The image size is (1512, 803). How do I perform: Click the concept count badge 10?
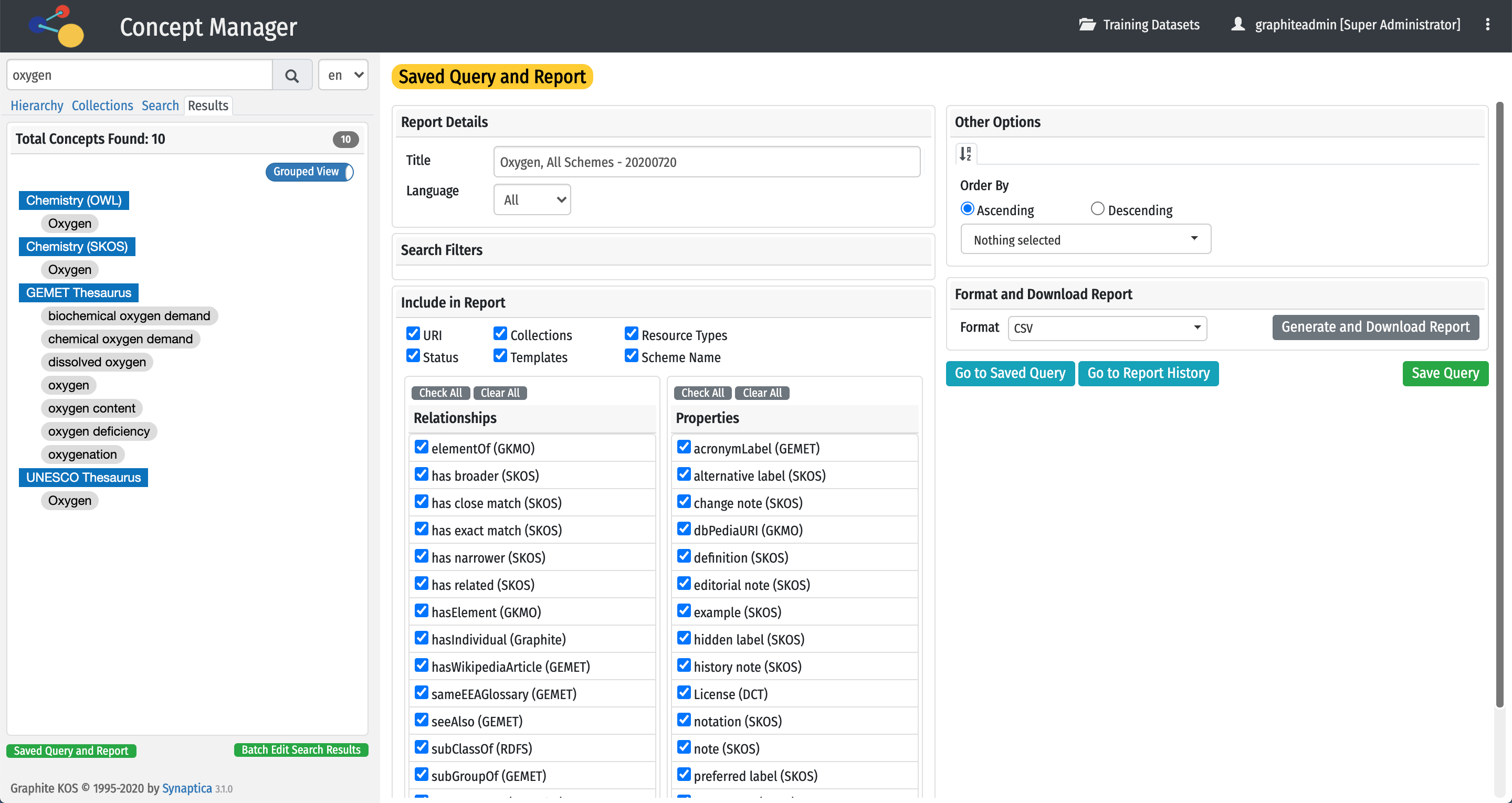pyautogui.click(x=345, y=139)
